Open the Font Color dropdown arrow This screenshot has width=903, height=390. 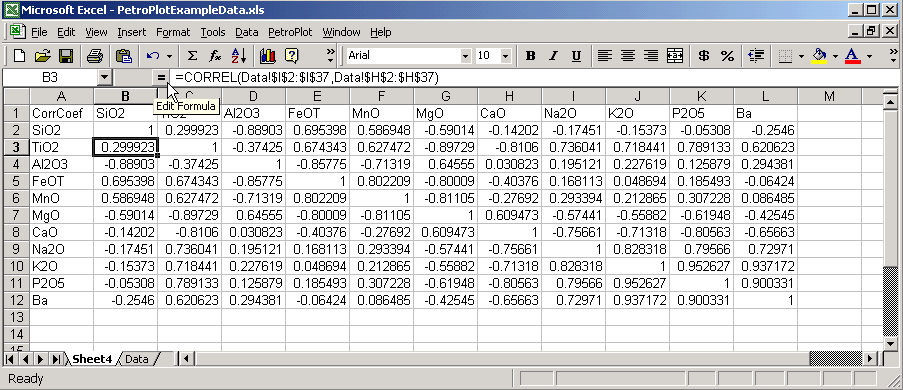tap(869, 56)
